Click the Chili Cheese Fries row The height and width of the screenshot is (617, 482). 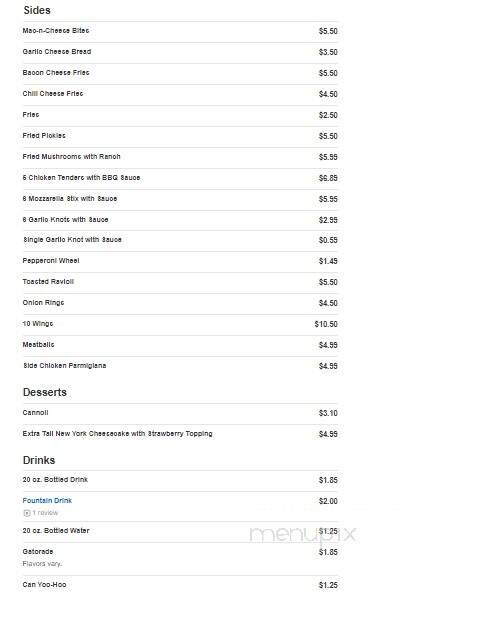[180, 94]
